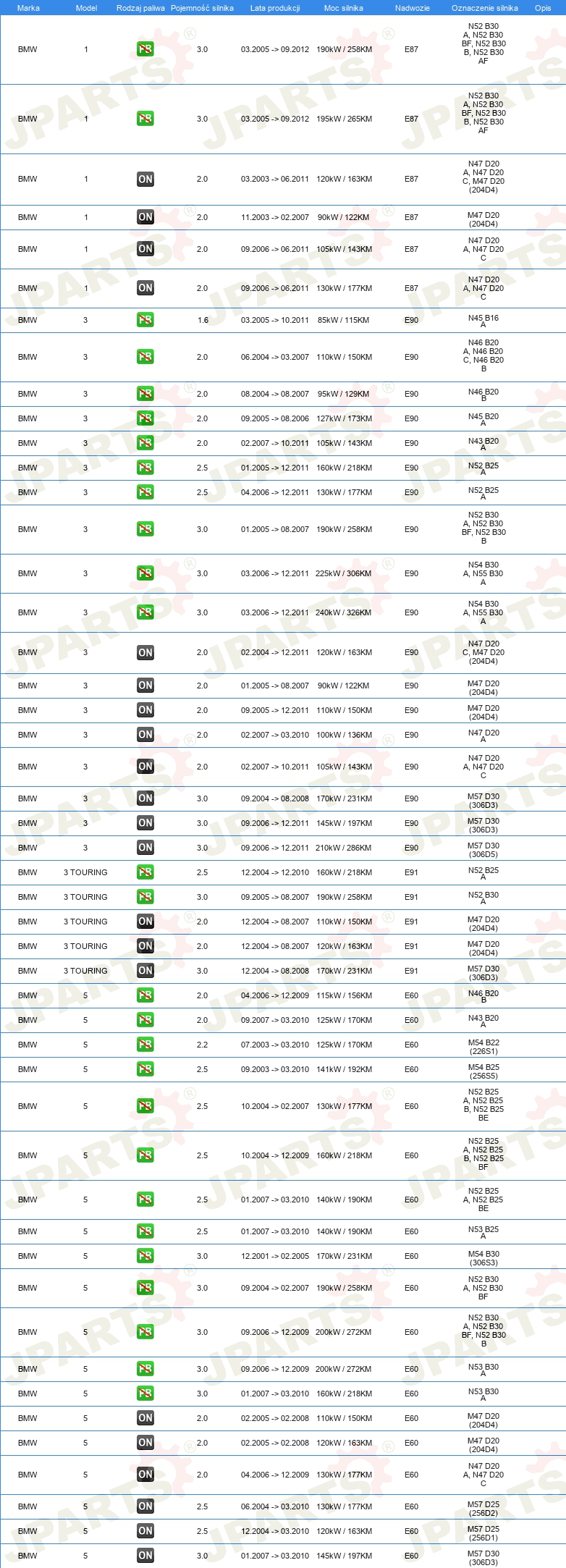Click diesel ON icon in 100kW / 136KM row
This screenshot has width=566, height=1568.
(x=145, y=735)
